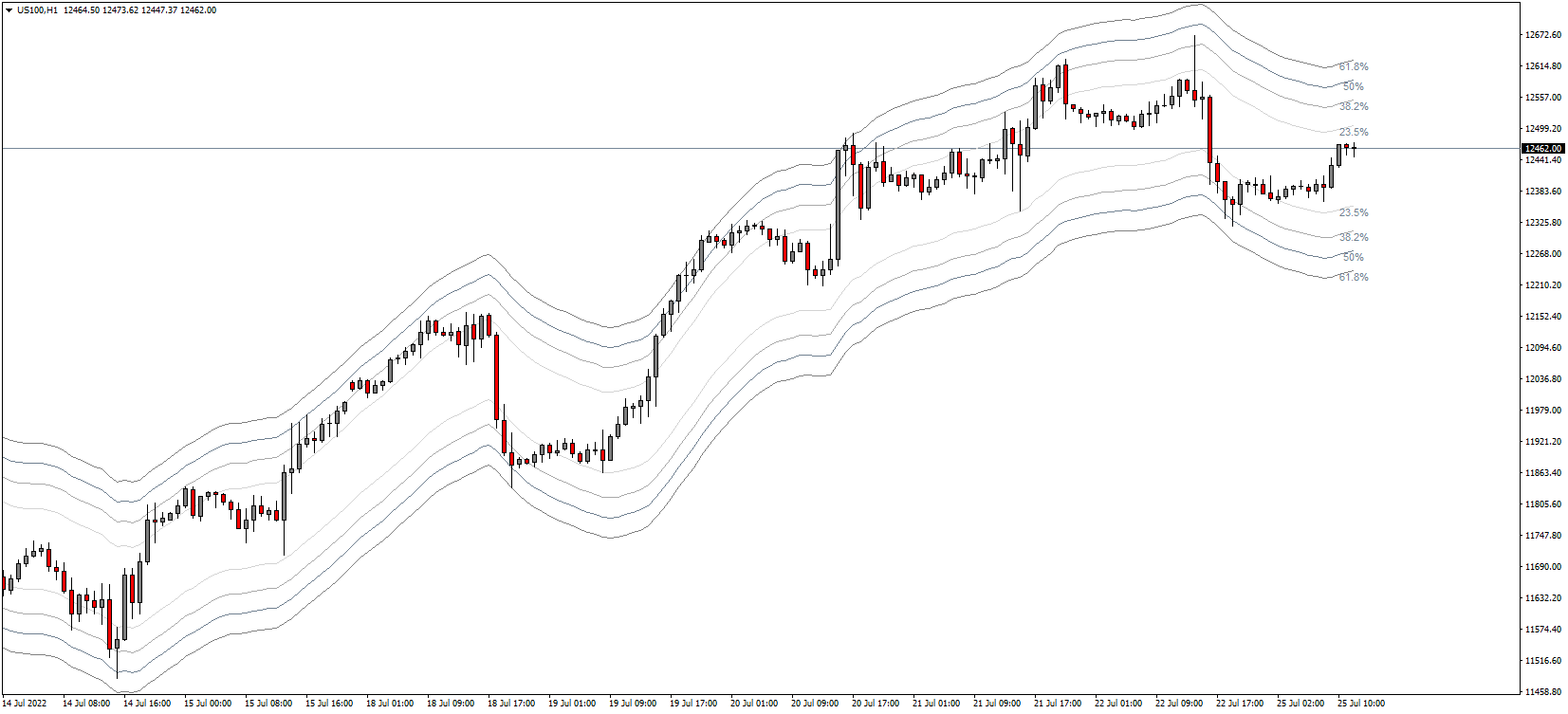Select the lower band 38.2% Fibonacci label
Screen dimensions: 1568x714
click(x=1354, y=237)
